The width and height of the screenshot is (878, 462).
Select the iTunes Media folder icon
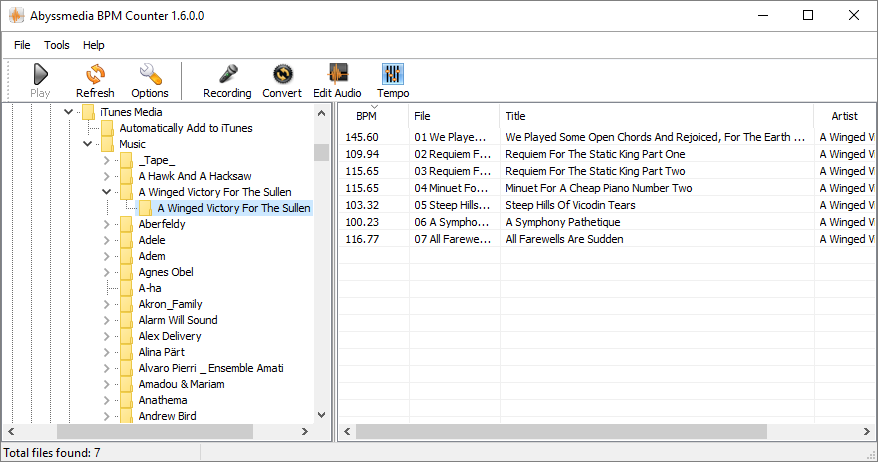[x=88, y=112]
